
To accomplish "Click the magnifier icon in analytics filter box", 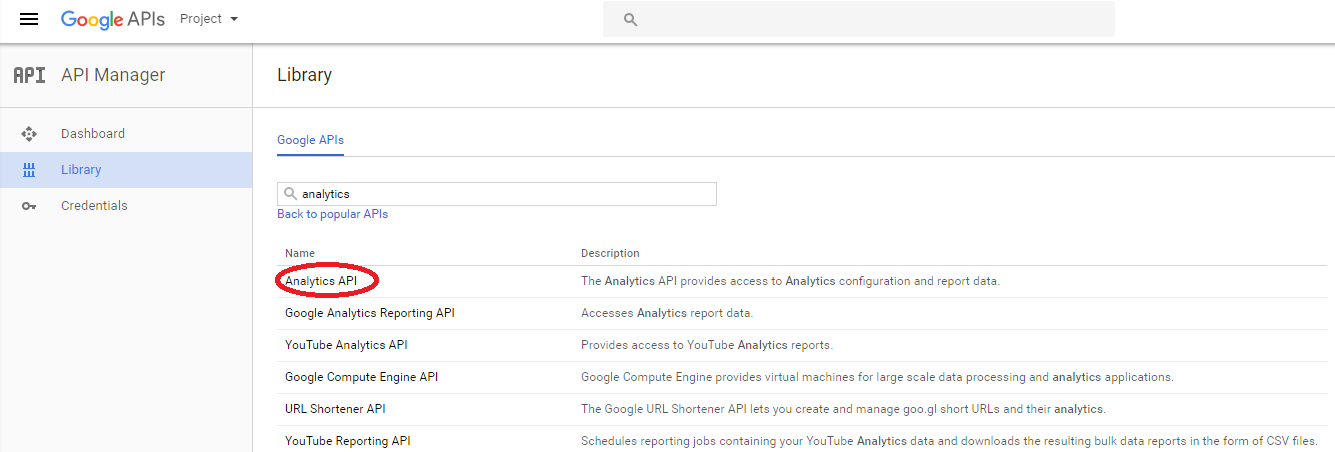I will point(291,193).
